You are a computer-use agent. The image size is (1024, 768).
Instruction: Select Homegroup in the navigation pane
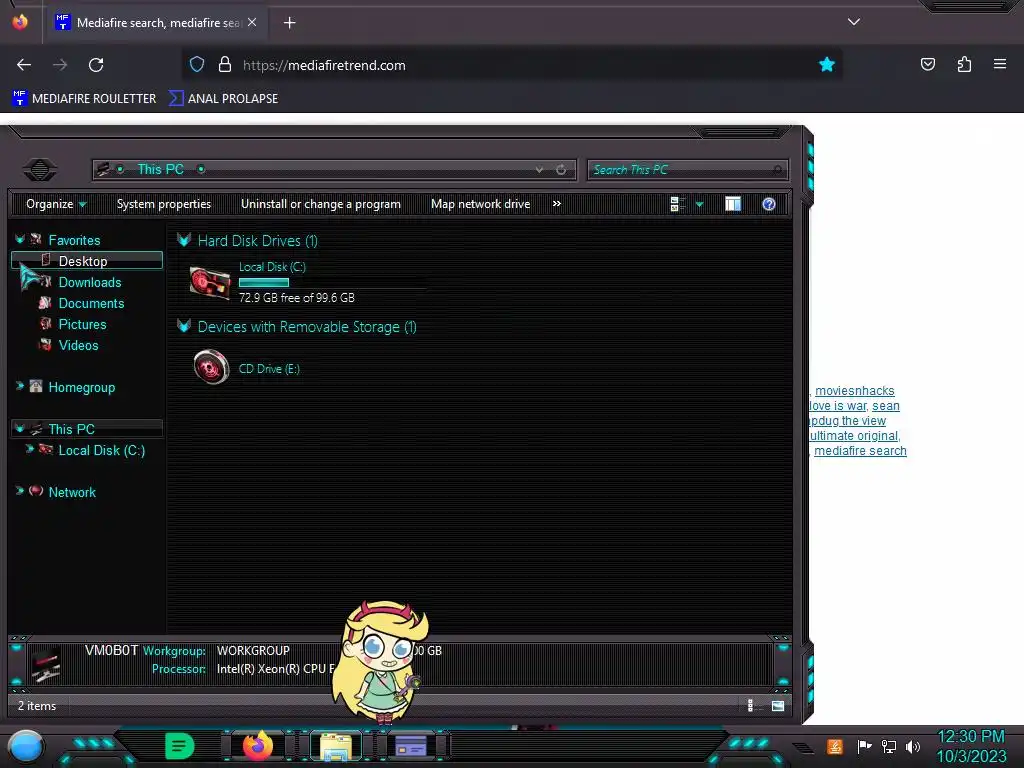(81, 387)
